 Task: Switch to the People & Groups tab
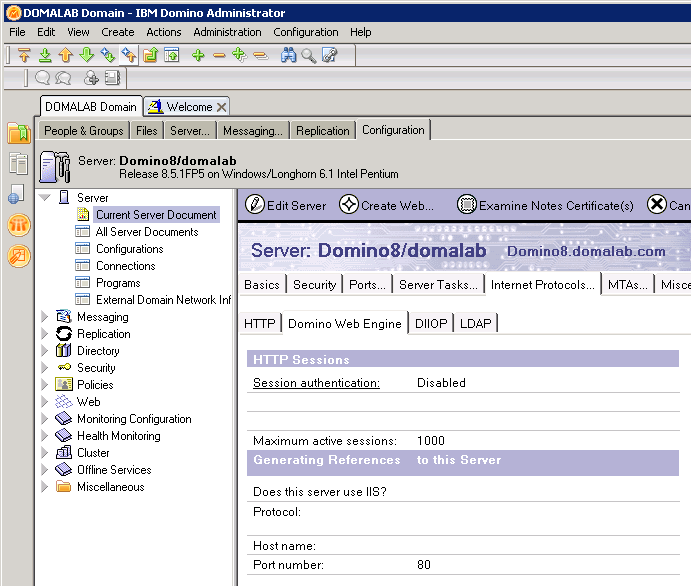(84, 131)
